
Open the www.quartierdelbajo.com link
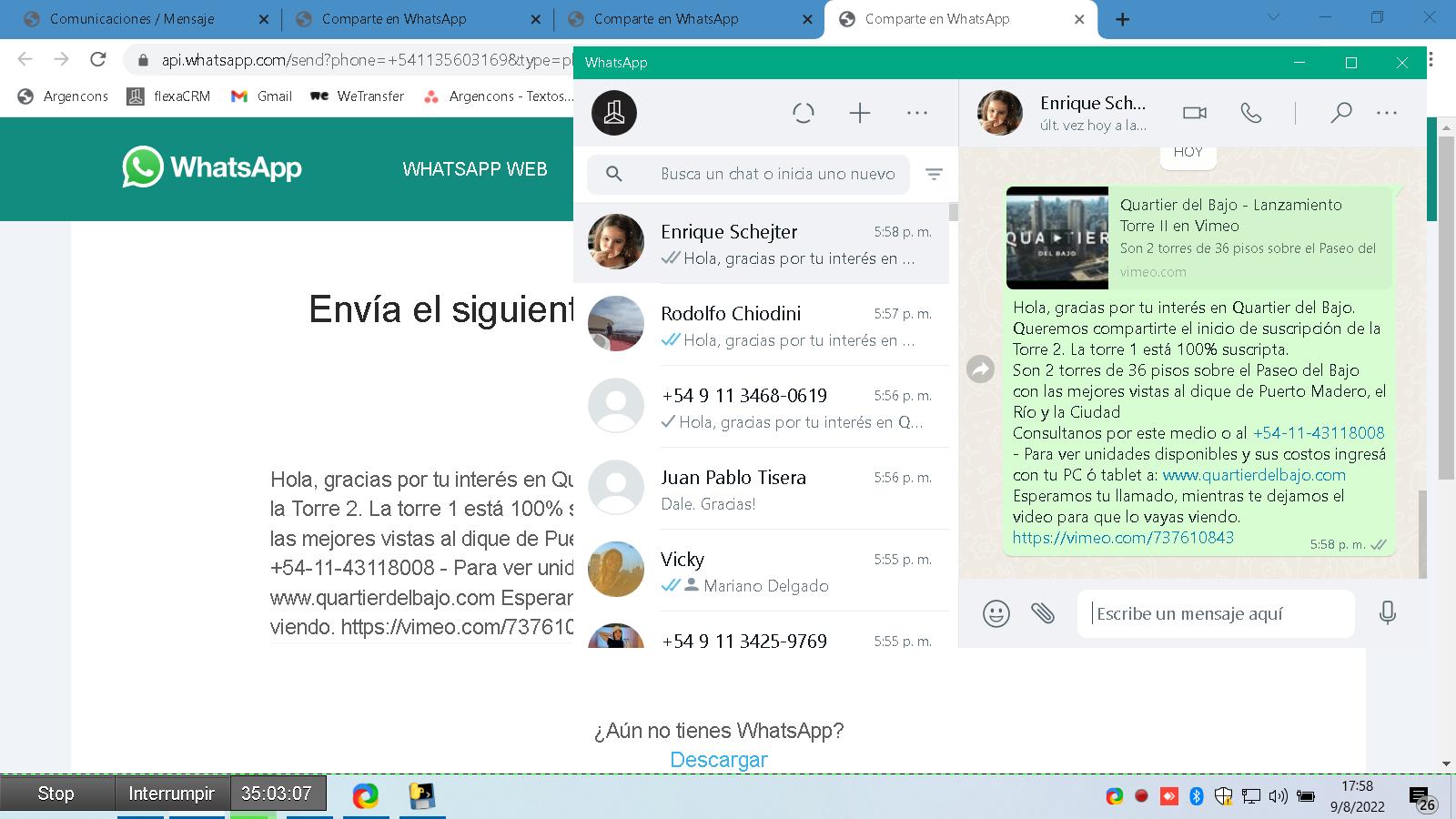coord(1254,475)
